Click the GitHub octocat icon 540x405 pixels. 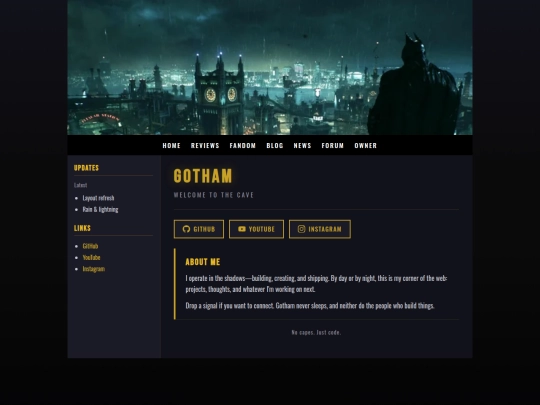(186, 229)
